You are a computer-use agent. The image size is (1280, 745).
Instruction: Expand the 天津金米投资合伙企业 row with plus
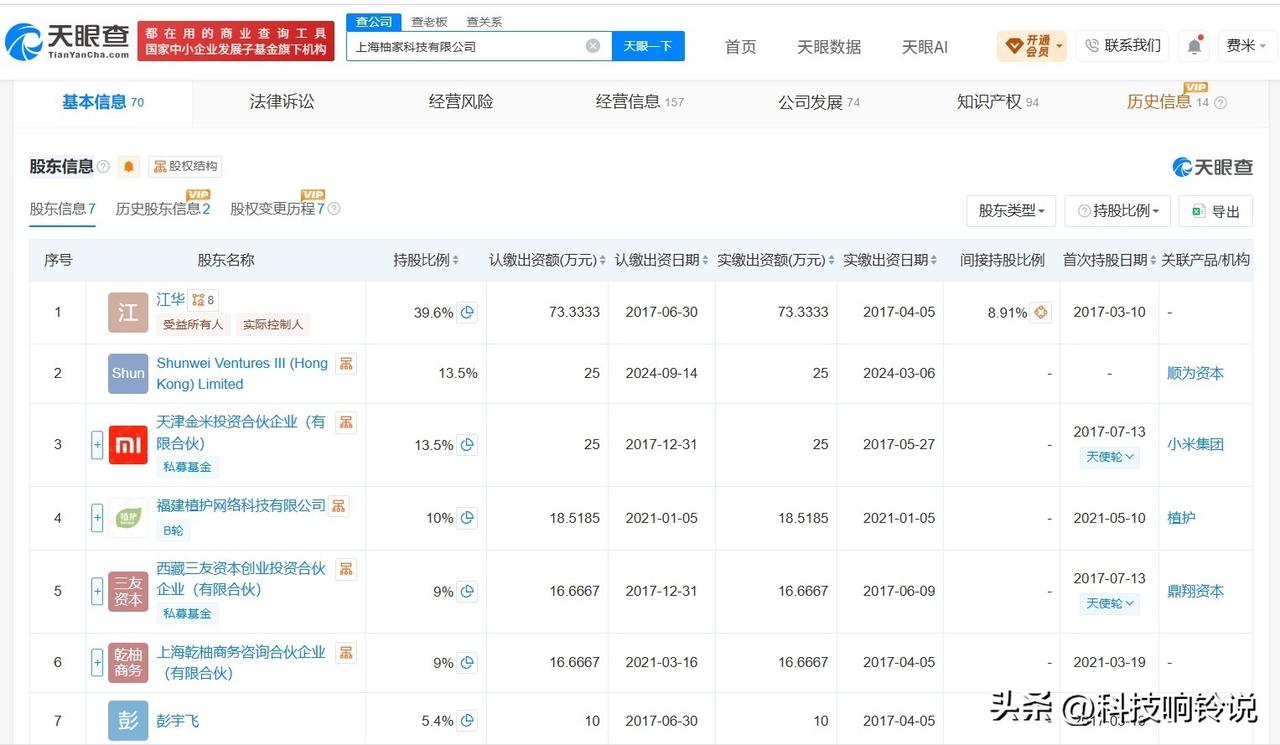pos(97,444)
